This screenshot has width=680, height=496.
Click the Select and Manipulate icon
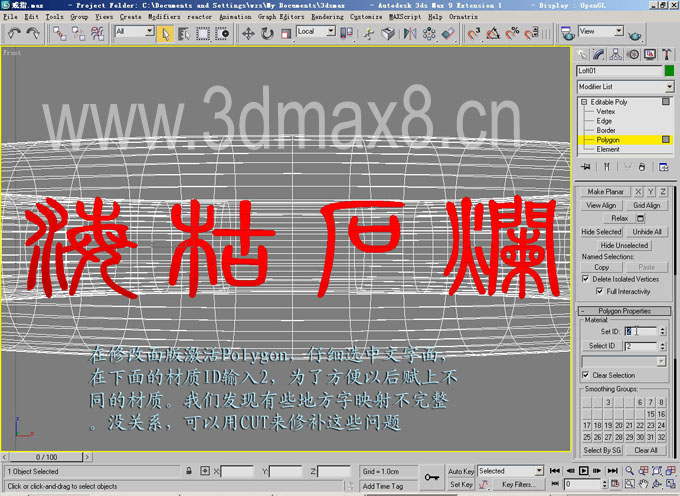pos(369,33)
